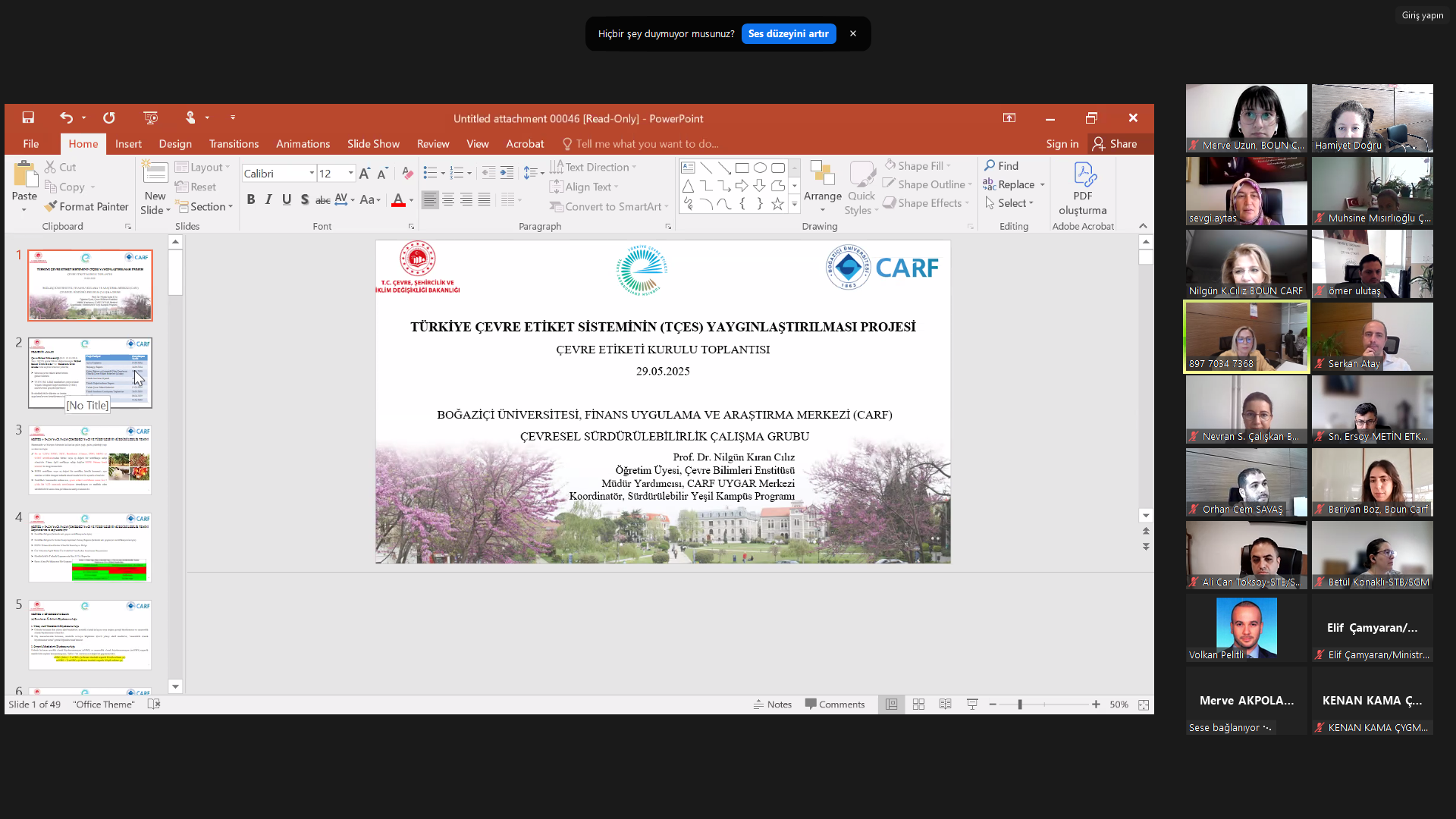Toggle Bold formatting
The image size is (1456, 819).
pos(251,199)
